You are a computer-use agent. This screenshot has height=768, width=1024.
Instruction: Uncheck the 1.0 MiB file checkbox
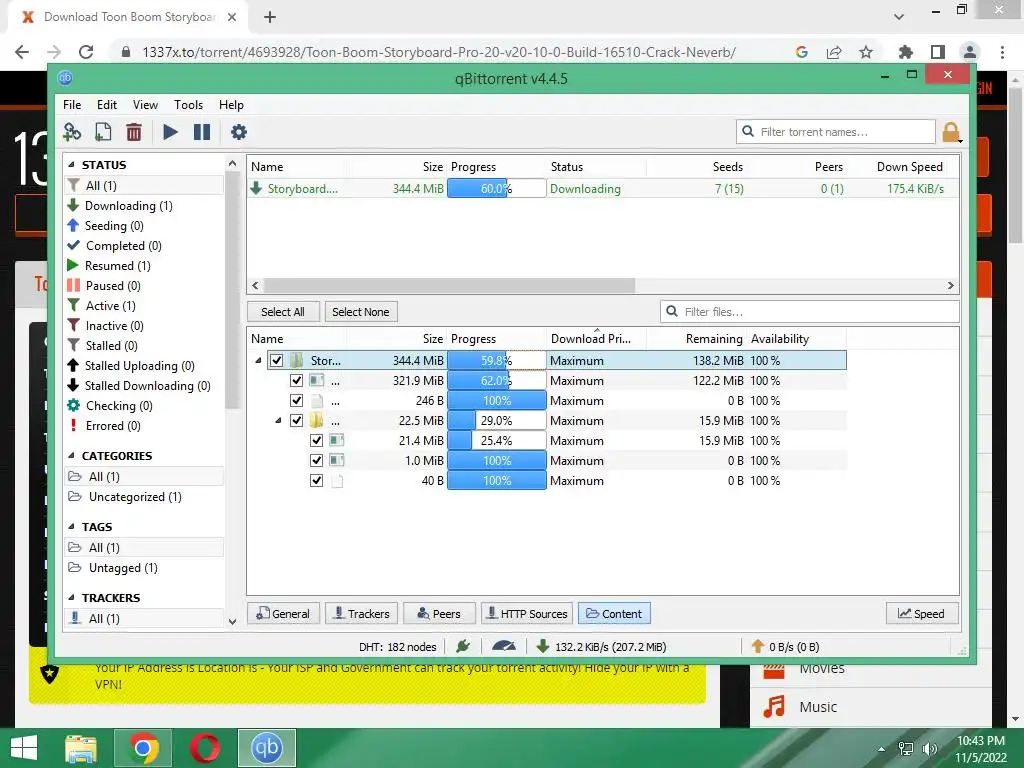click(317, 460)
